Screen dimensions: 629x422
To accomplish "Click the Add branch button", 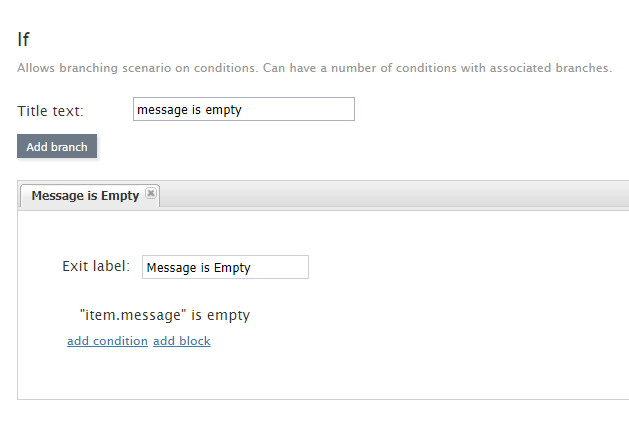I will [57, 146].
